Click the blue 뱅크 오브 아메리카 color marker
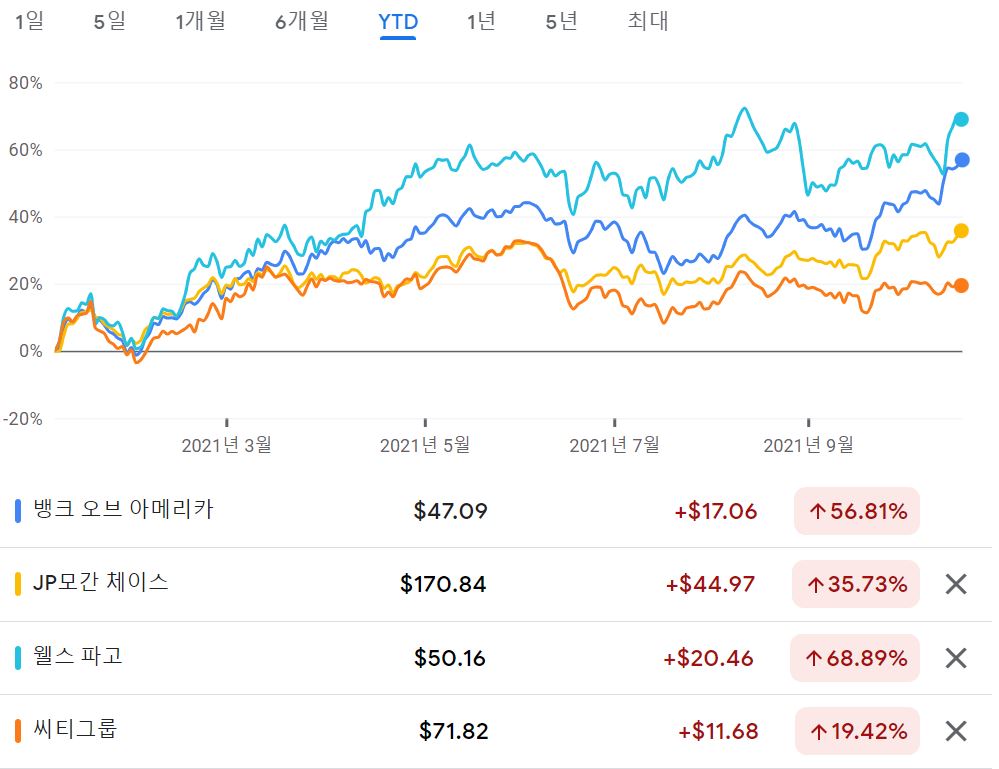The image size is (999, 769). [18, 511]
